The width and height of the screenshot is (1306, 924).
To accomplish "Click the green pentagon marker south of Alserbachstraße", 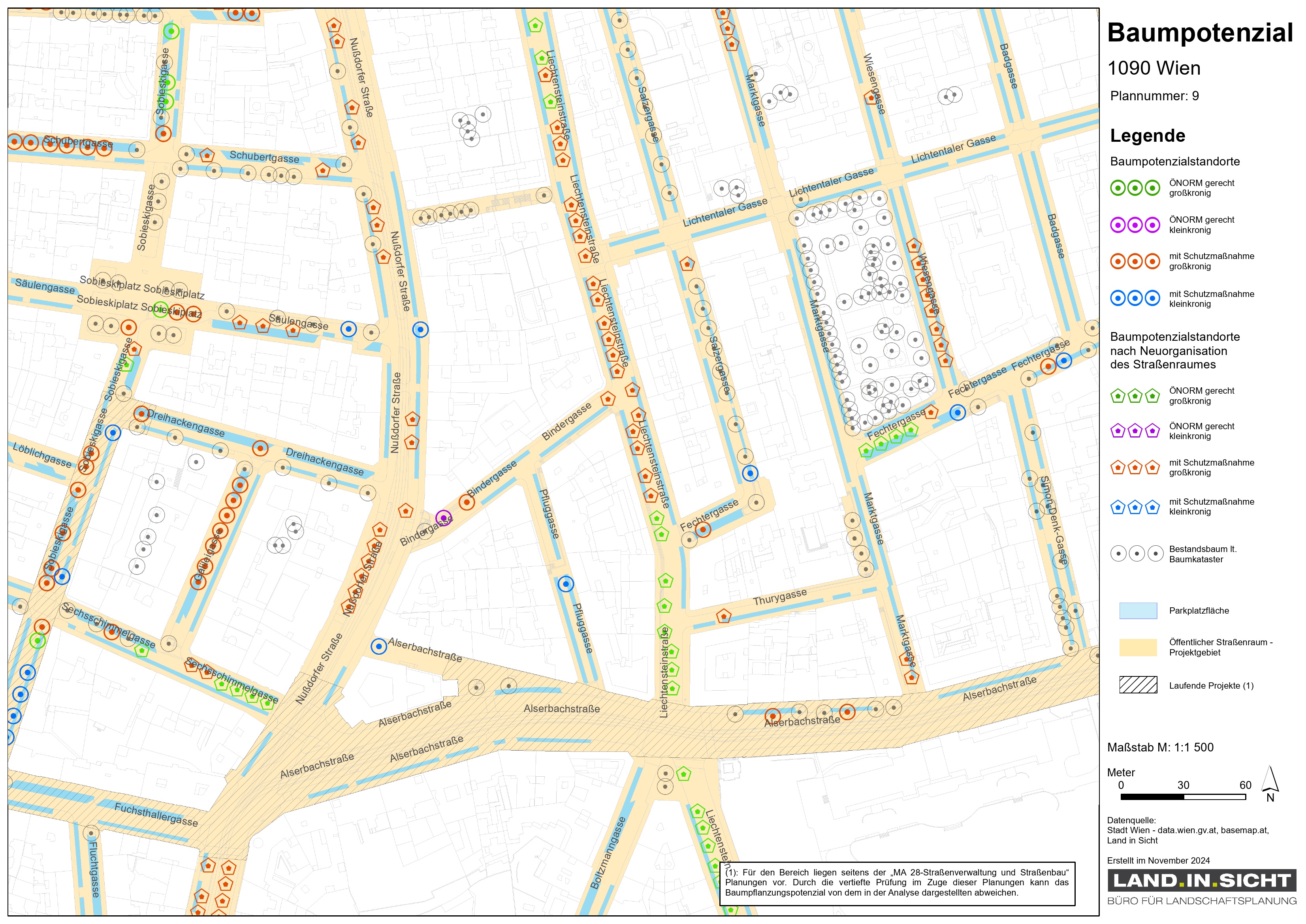I will (x=683, y=774).
